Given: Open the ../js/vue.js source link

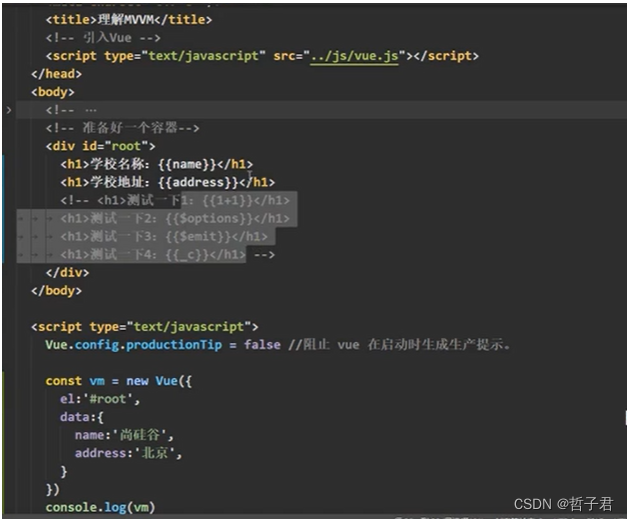Looking at the screenshot, I should [x=354, y=56].
